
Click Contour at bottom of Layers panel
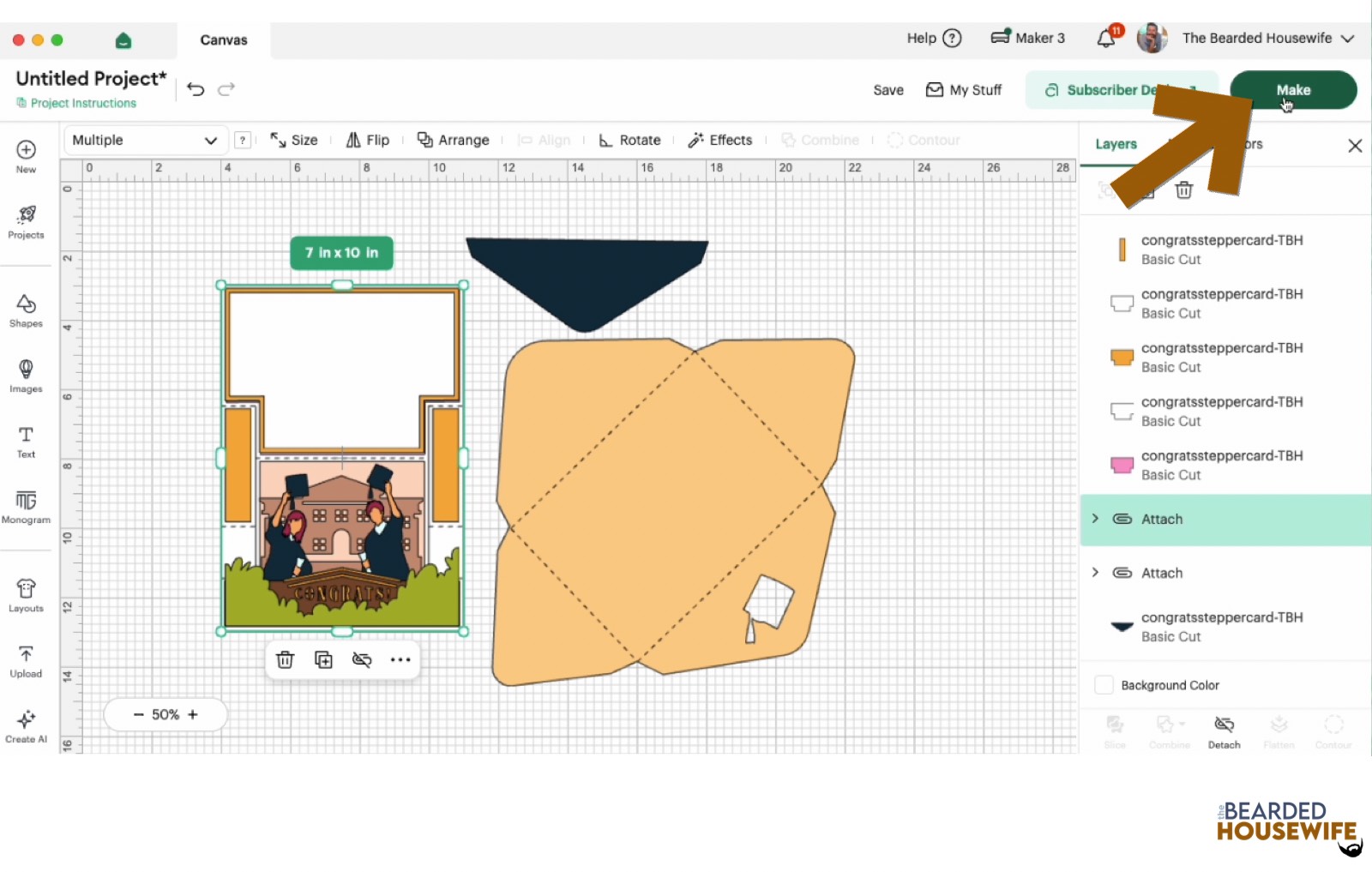pos(1333,732)
